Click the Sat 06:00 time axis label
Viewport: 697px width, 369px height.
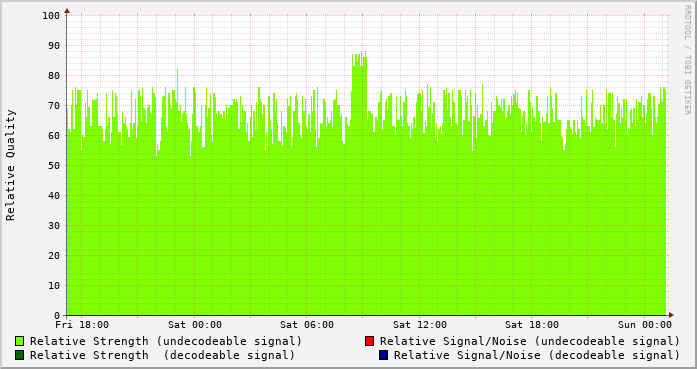click(x=307, y=325)
